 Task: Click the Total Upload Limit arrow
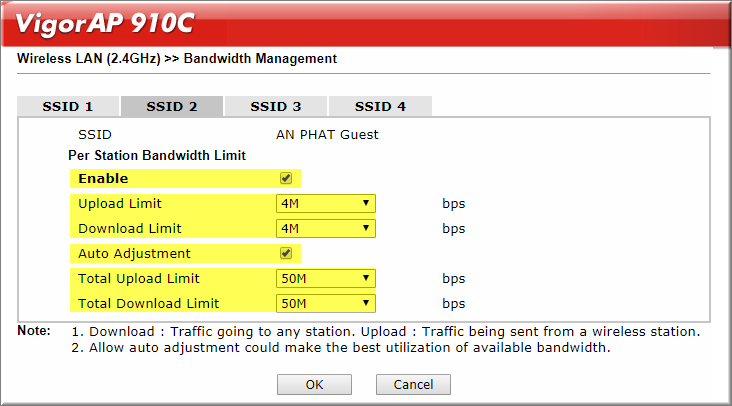[366, 278]
